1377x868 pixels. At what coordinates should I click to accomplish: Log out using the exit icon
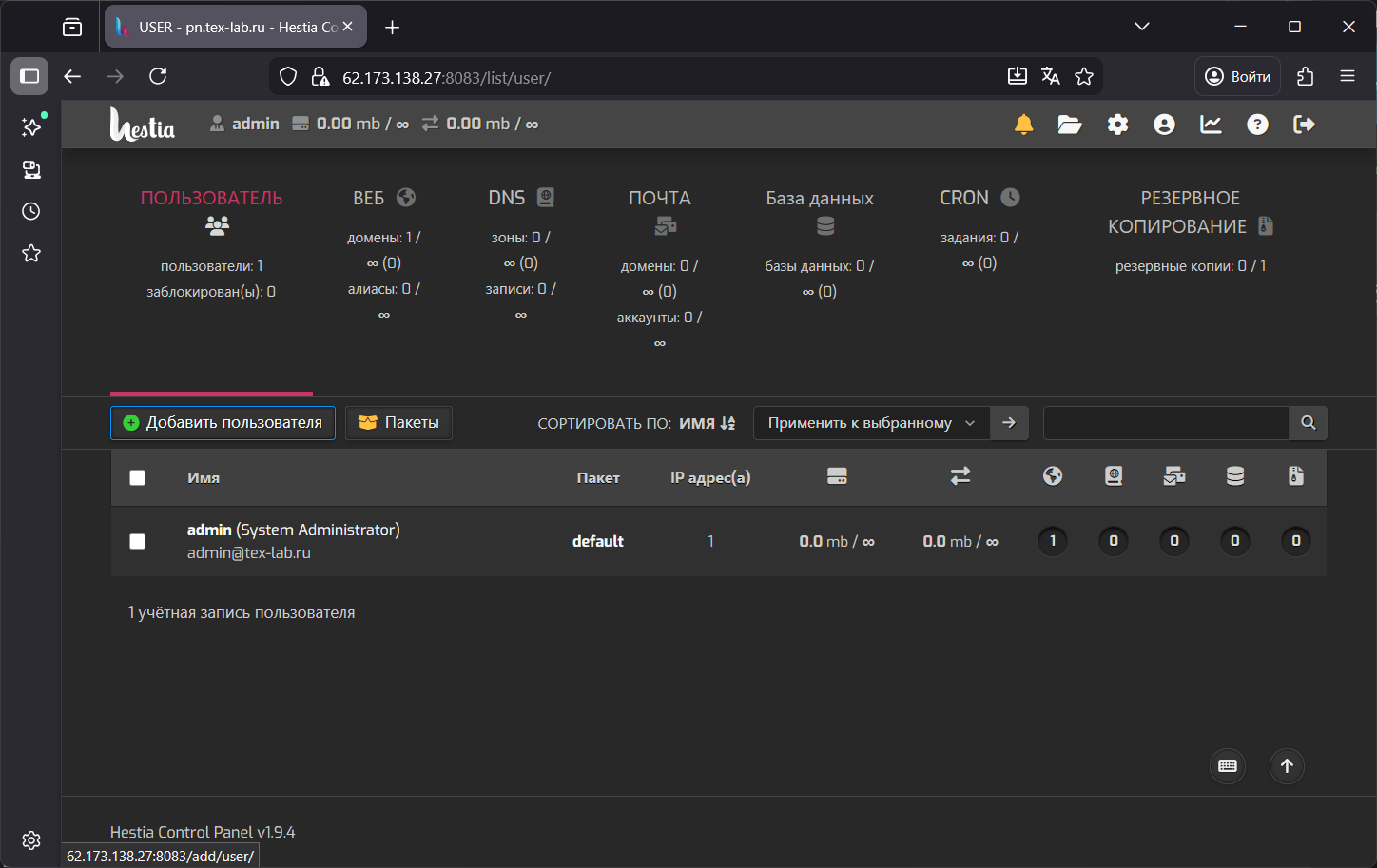pyautogui.click(x=1304, y=125)
